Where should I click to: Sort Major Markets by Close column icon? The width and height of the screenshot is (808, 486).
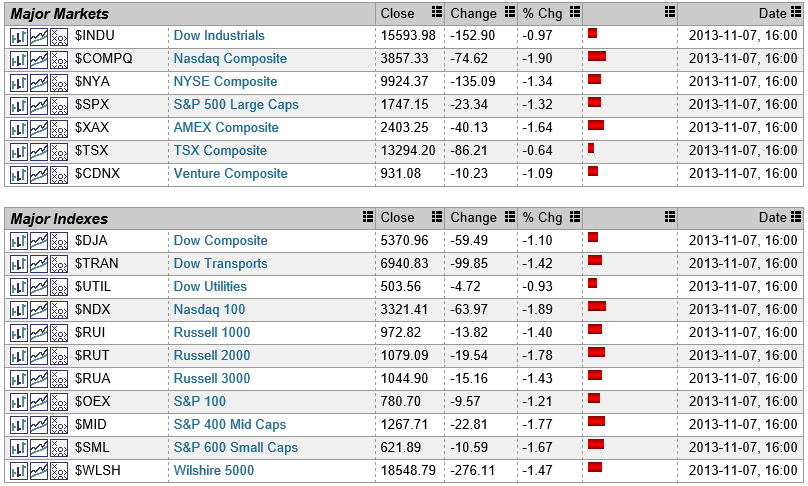pyautogui.click(x=436, y=13)
